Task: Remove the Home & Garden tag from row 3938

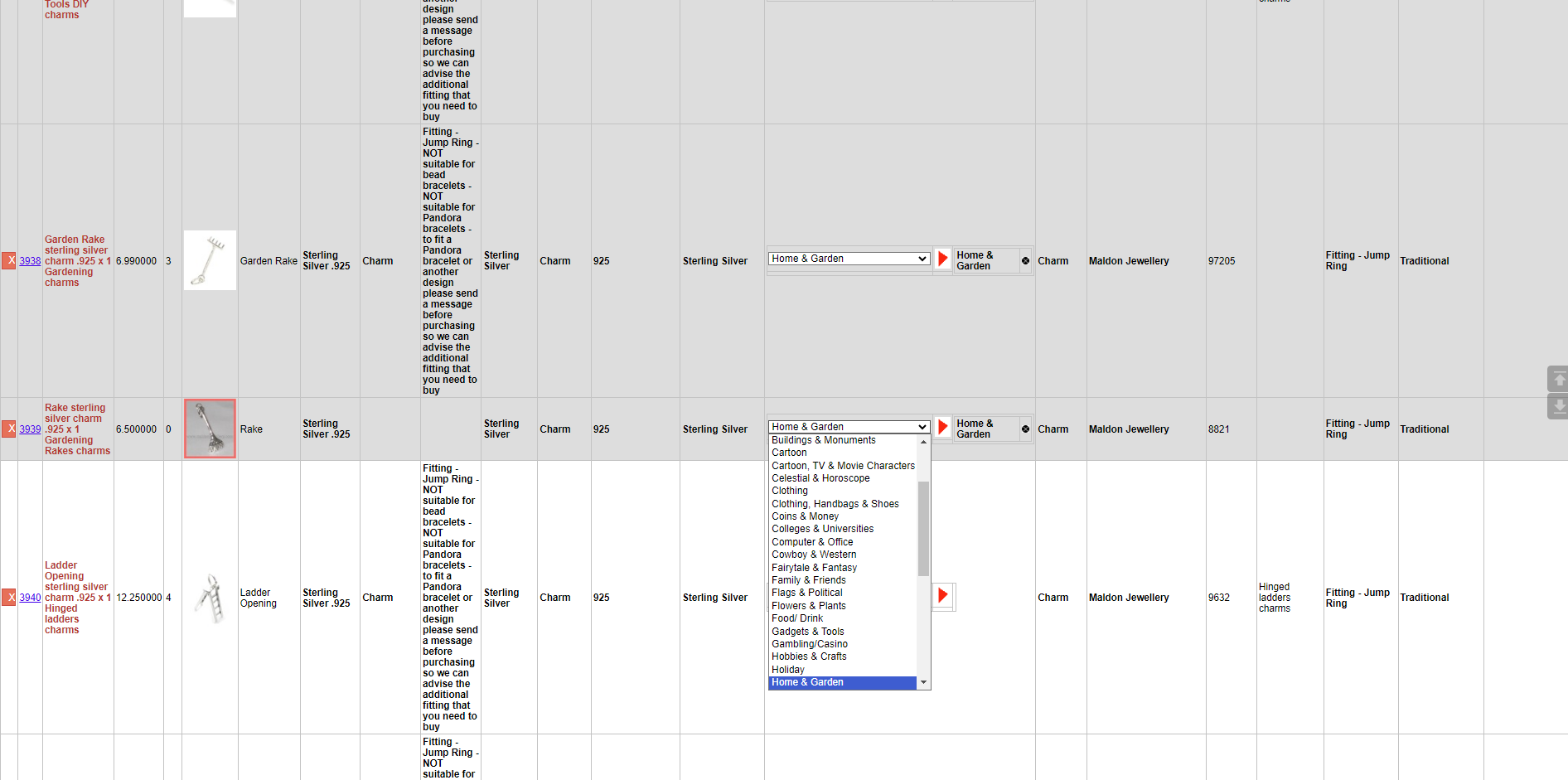Action: pyautogui.click(x=1025, y=260)
